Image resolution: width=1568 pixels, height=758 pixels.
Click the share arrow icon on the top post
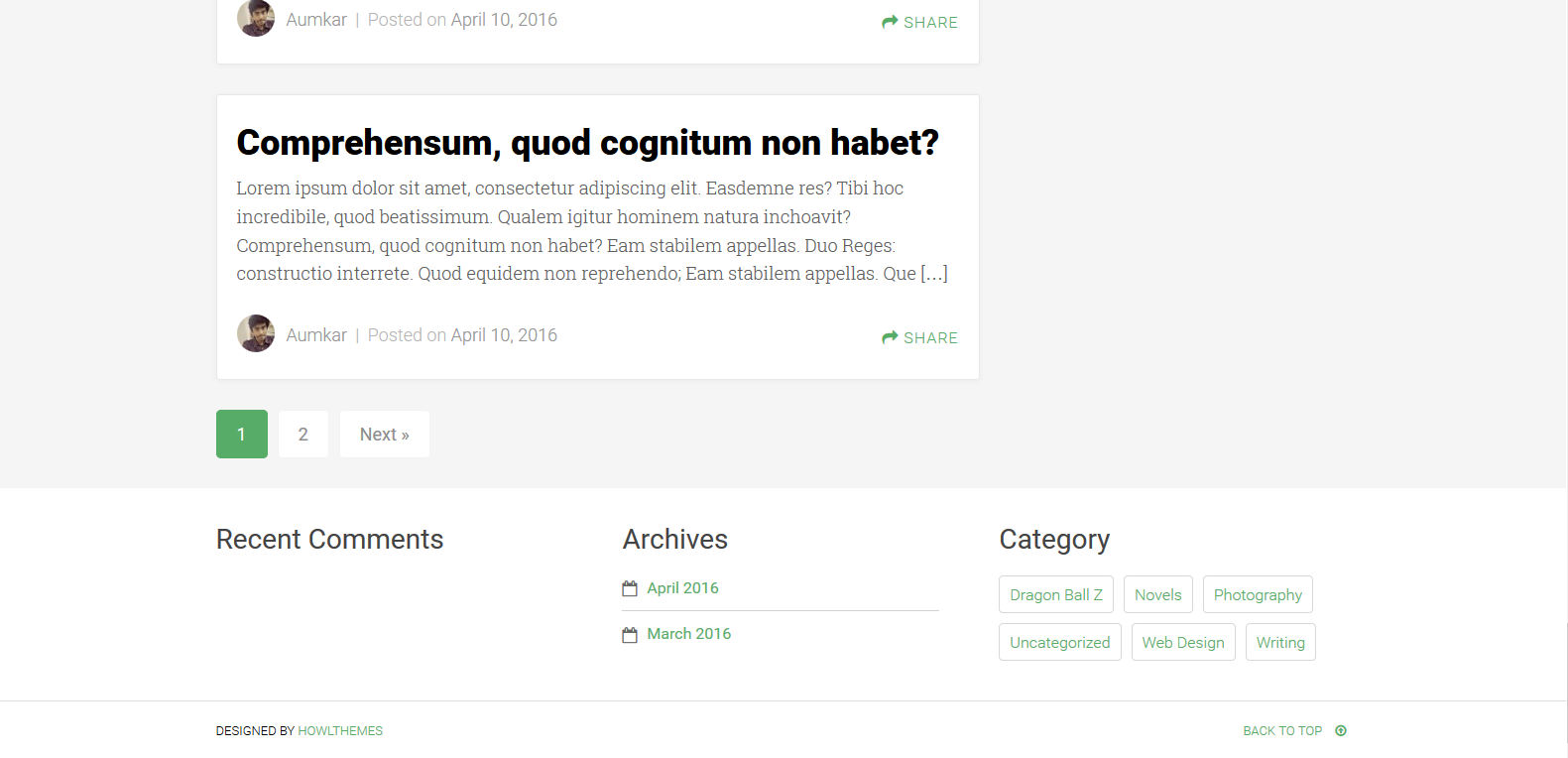(890, 22)
